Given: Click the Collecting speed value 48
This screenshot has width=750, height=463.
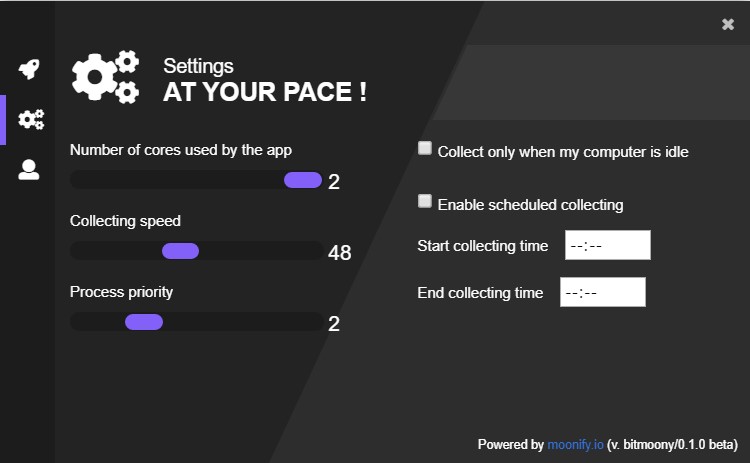Looking at the screenshot, I should point(340,253).
